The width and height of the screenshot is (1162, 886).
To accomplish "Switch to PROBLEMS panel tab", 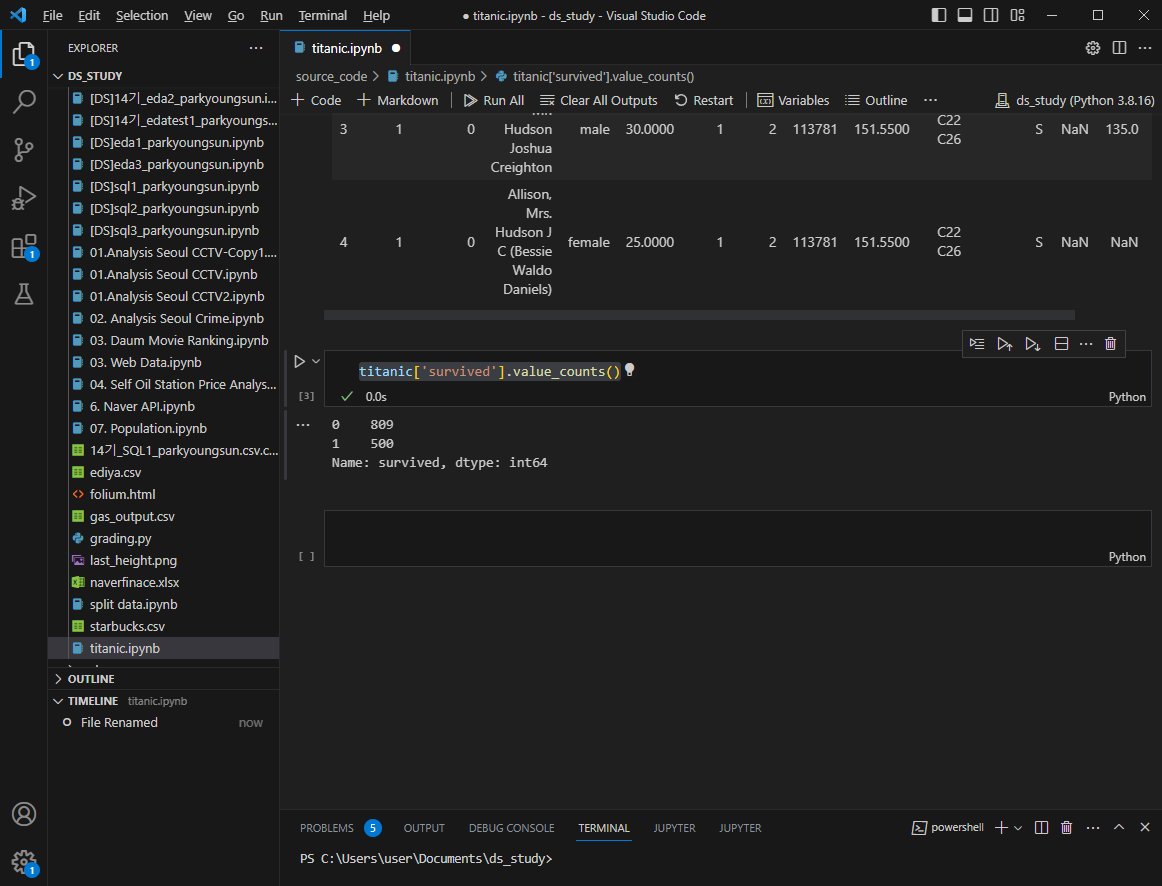I will click(327, 828).
